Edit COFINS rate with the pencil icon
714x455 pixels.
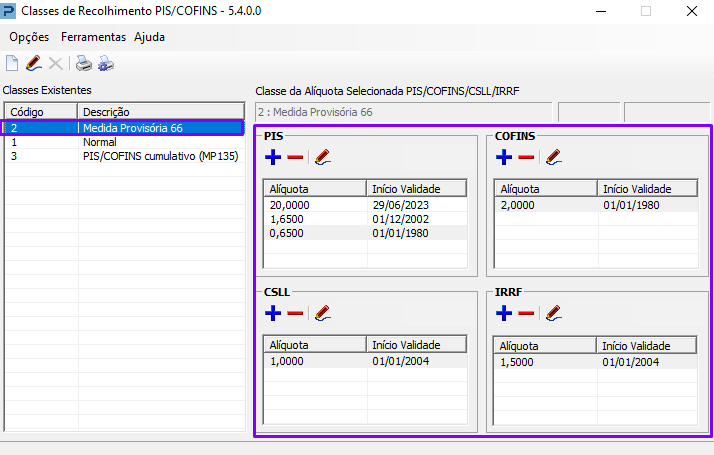[553, 157]
